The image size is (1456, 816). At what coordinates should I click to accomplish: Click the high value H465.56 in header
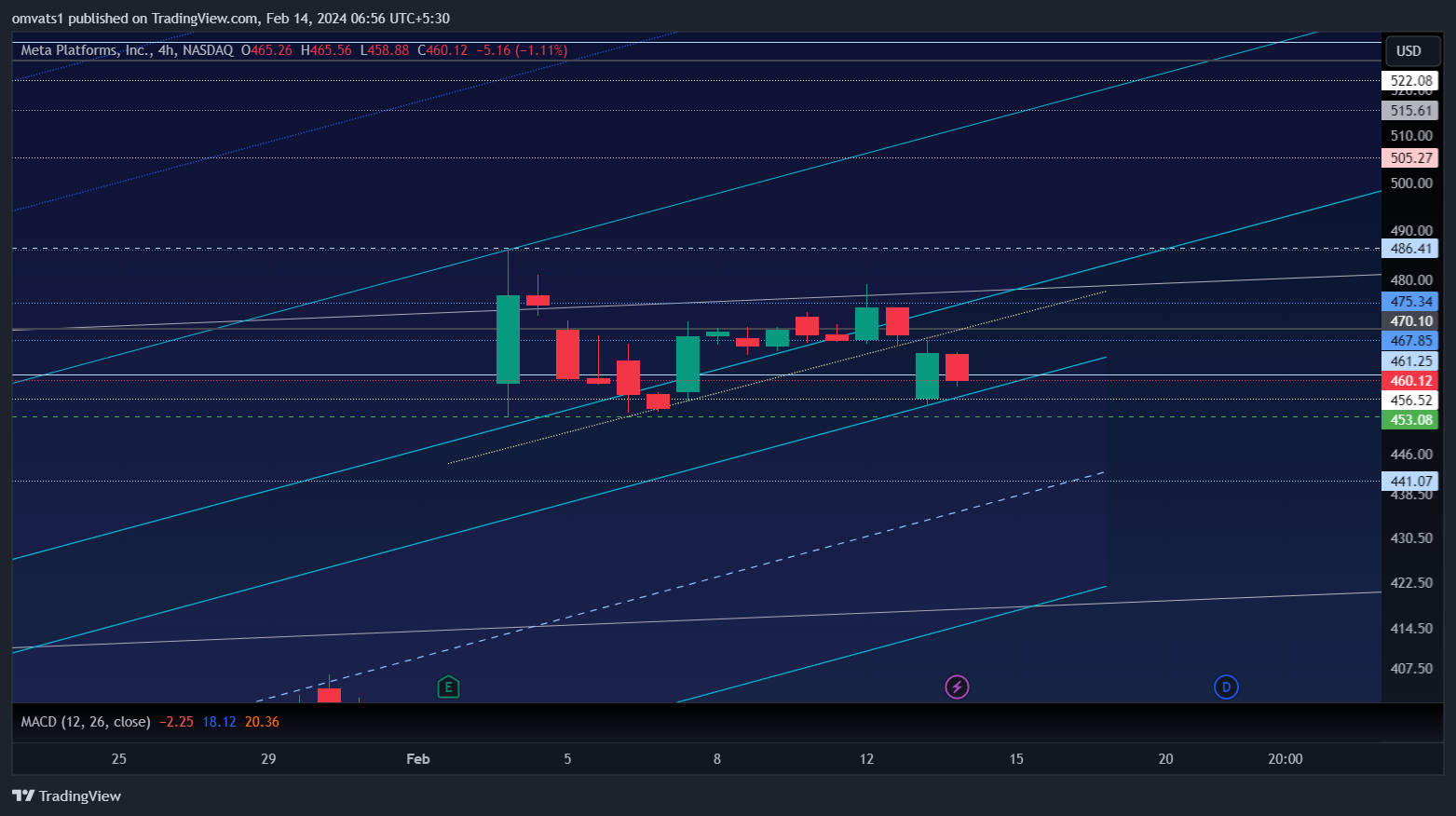pyautogui.click(x=326, y=50)
